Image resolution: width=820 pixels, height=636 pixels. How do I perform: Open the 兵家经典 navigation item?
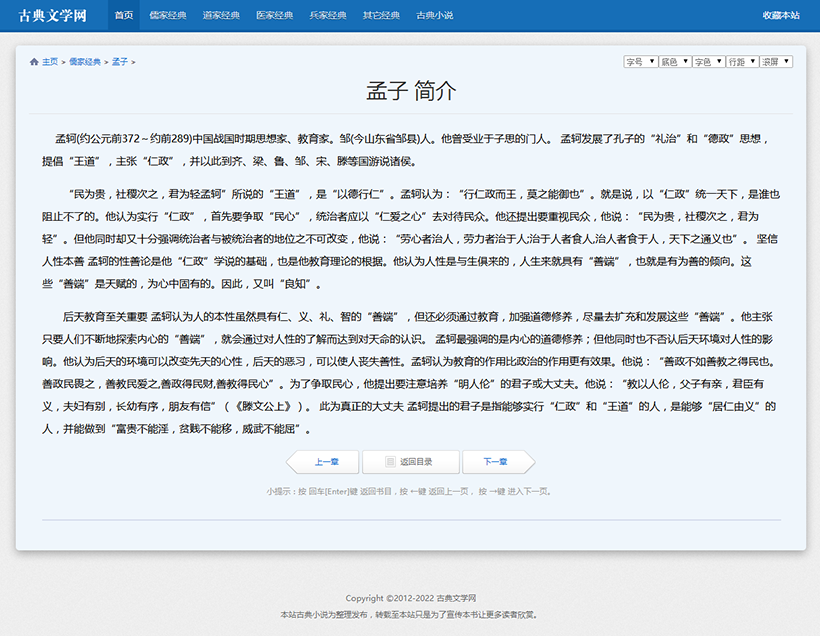328,16
